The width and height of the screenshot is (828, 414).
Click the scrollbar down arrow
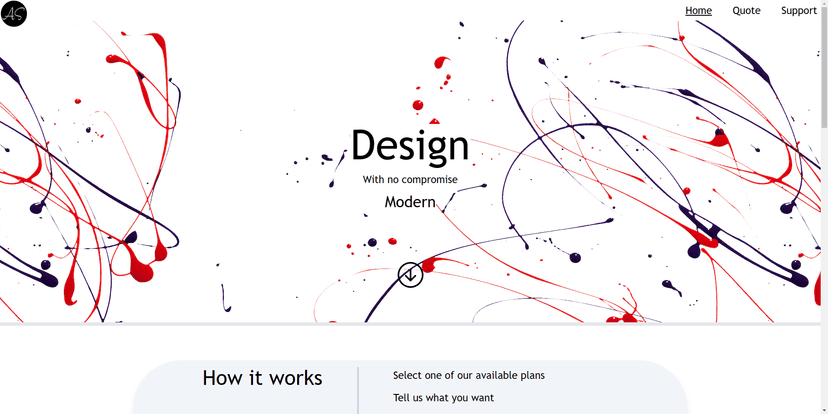tap(824, 410)
